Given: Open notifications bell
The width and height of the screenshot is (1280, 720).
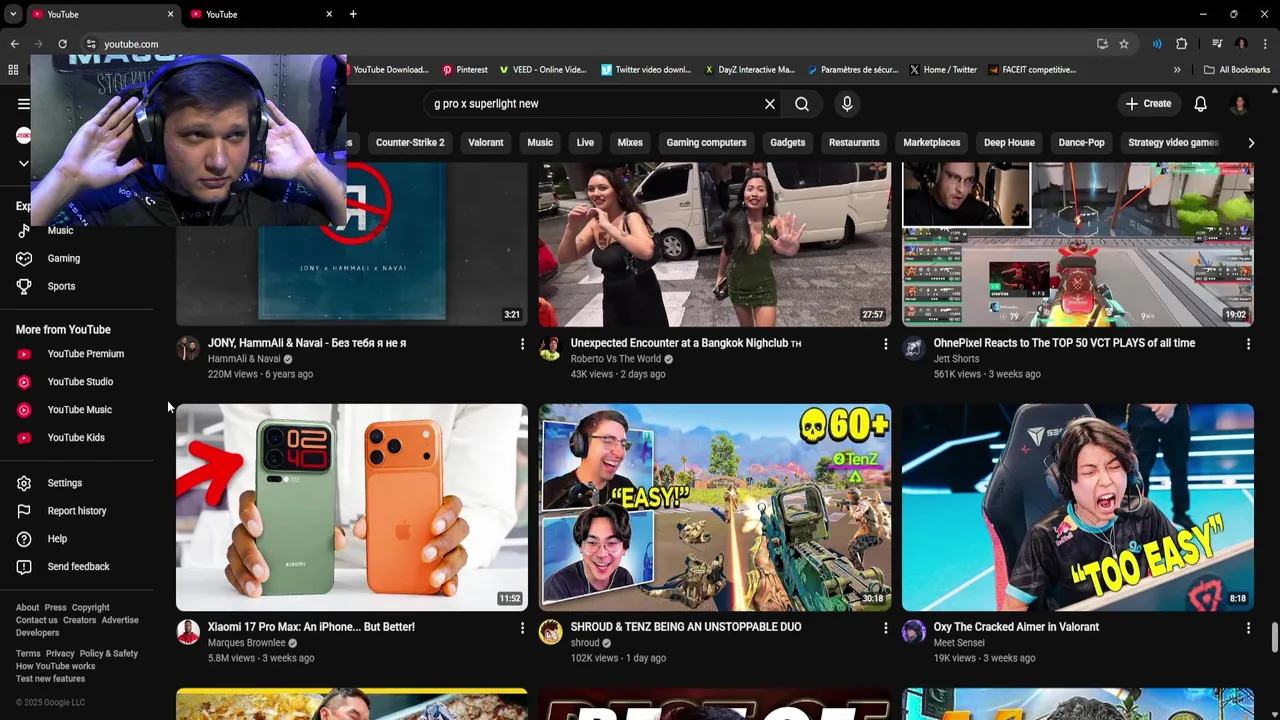Looking at the screenshot, I should pyautogui.click(x=1201, y=104).
